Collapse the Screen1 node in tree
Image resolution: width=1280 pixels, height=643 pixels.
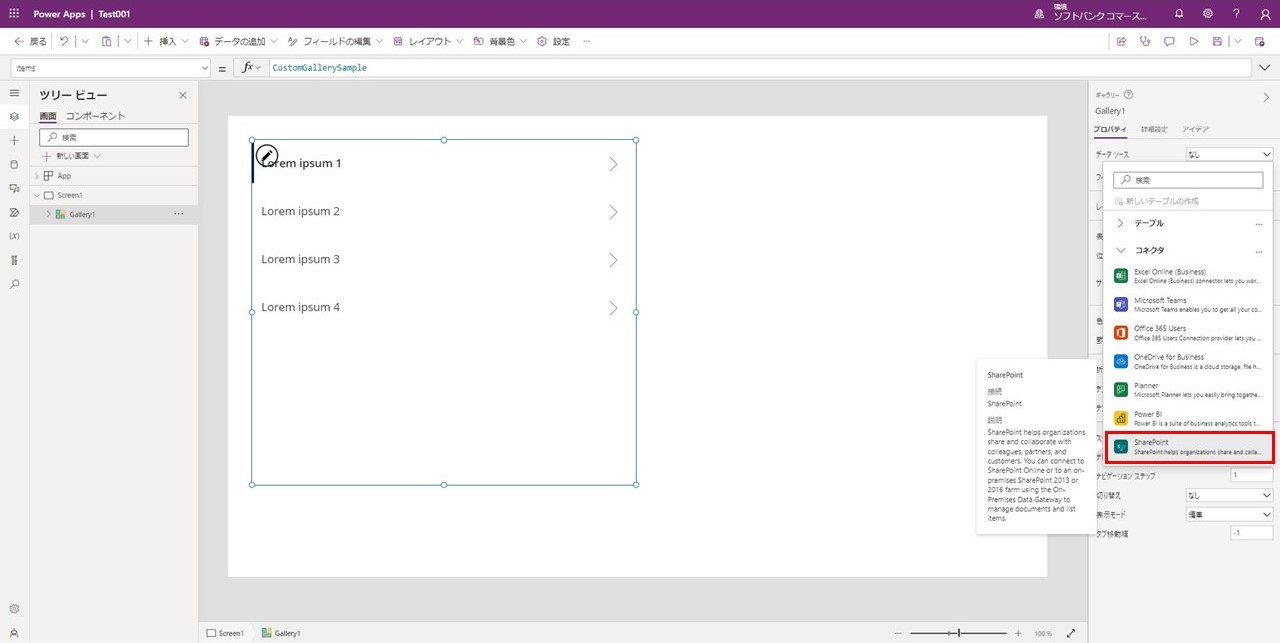click(x=36, y=195)
